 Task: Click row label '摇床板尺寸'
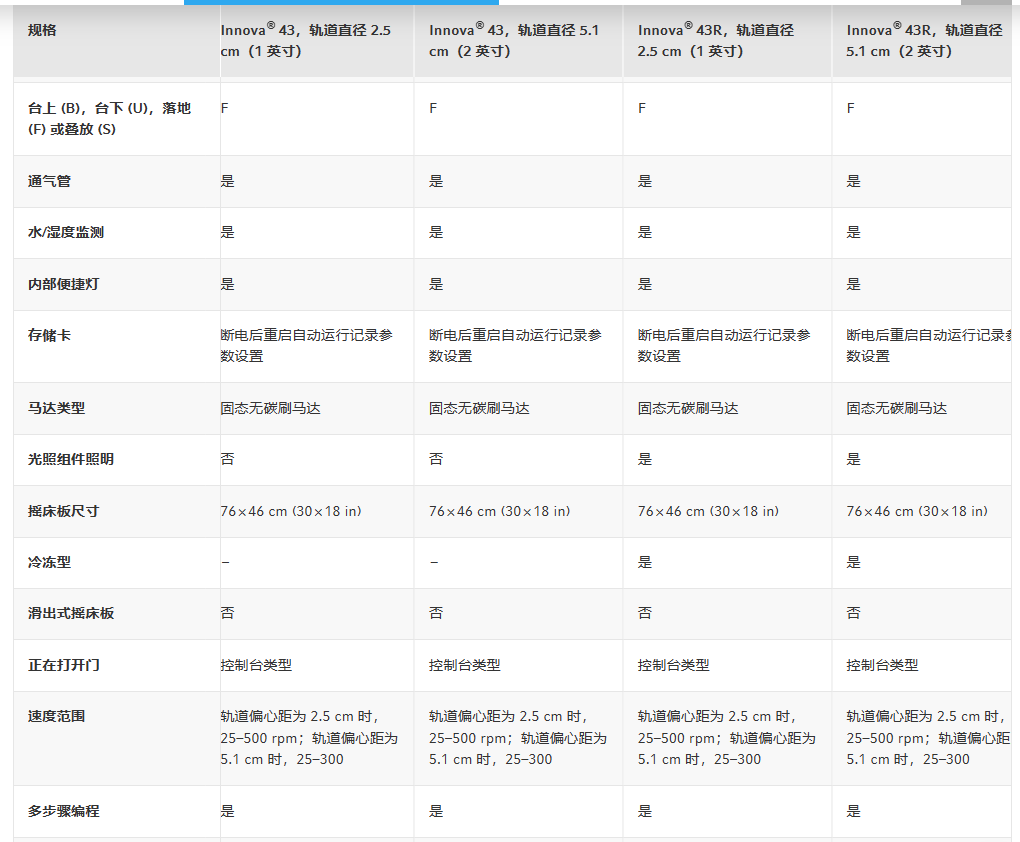pyautogui.click(x=64, y=511)
